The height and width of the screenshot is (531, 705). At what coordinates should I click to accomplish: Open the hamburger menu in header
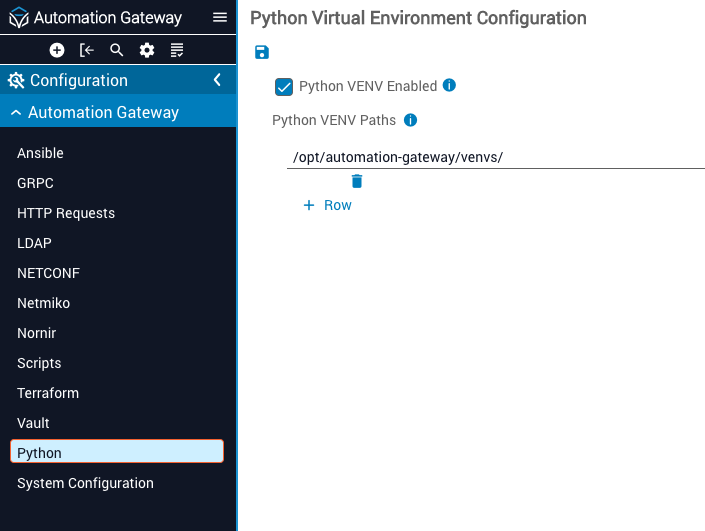click(x=220, y=18)
